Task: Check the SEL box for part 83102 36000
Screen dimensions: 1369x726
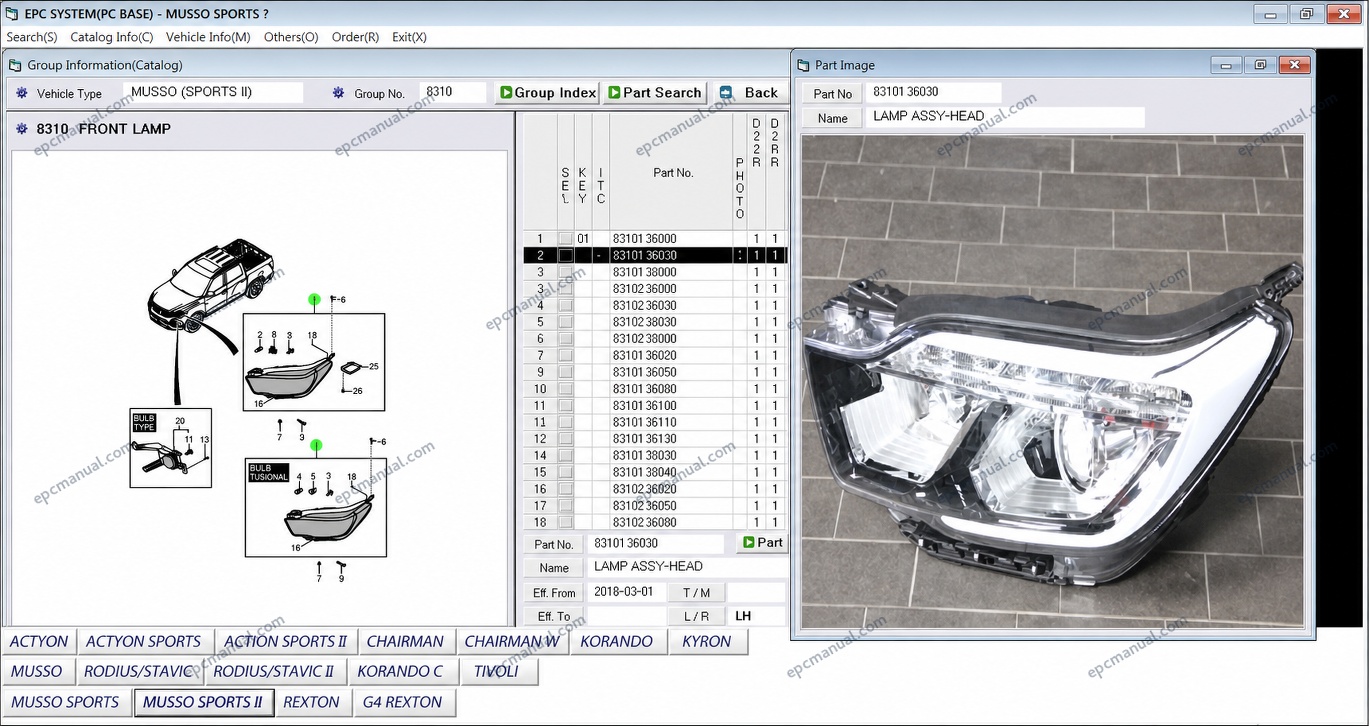Action: (x=566, y=289)
